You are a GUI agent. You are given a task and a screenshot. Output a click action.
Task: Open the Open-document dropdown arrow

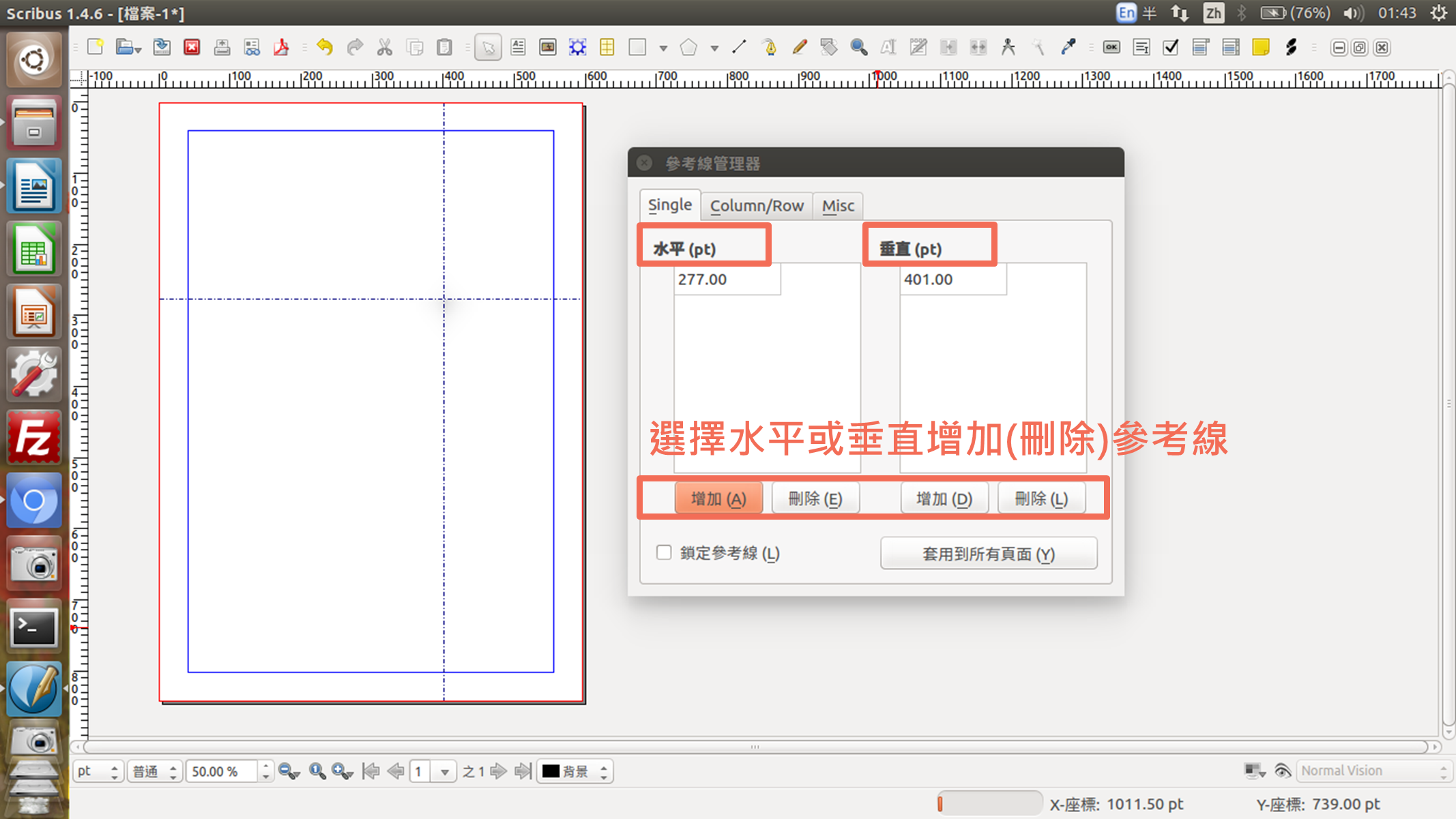pyautogui.click(x=138, y=49)
